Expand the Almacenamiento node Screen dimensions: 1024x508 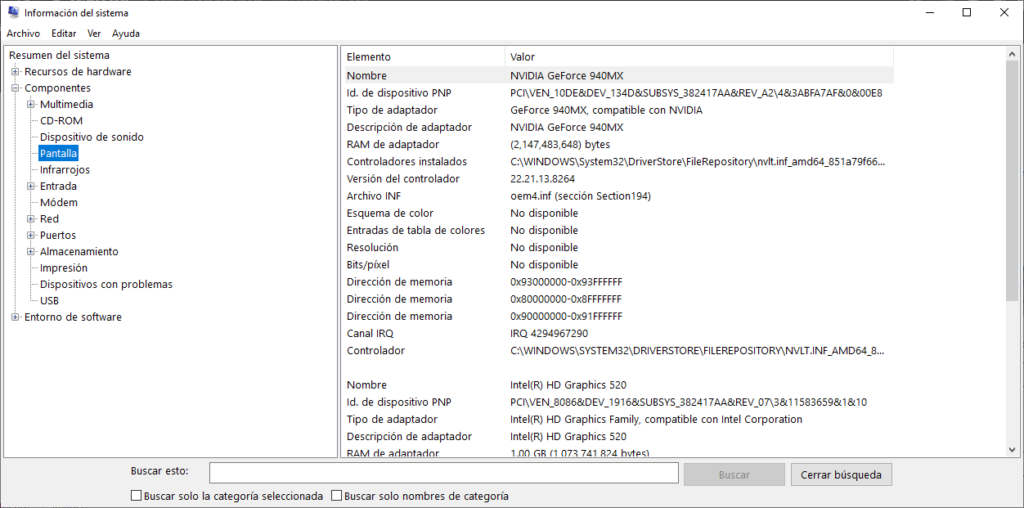(x=31, y=251)
